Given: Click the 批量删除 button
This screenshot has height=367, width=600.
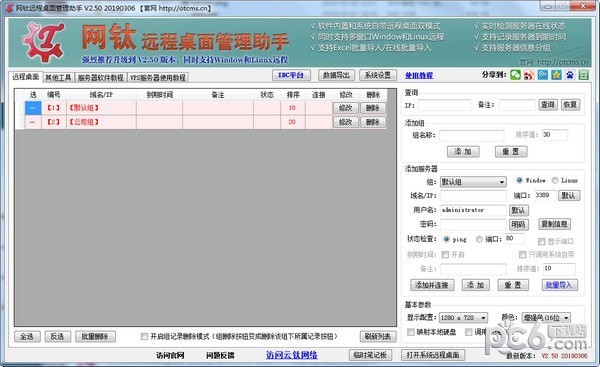Looking at the screenshot, I should (x=95, y=337).
